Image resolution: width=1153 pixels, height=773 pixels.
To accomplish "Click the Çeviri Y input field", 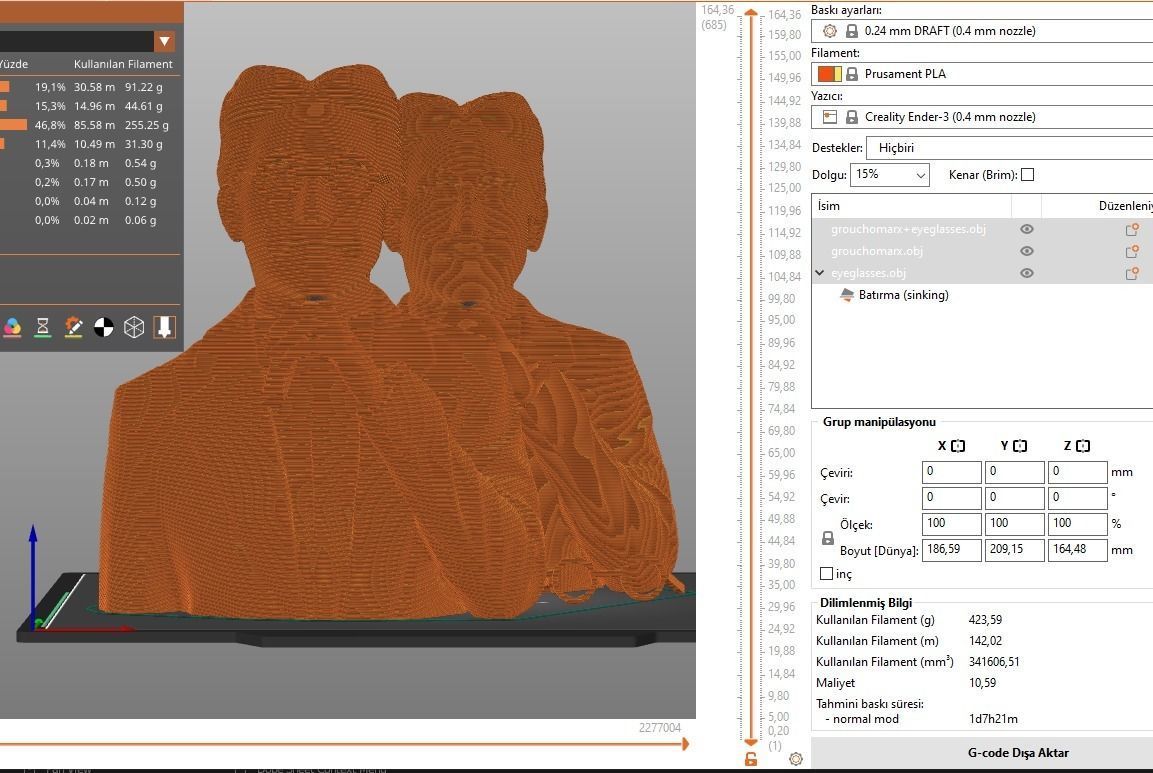I will point(1015,471).
